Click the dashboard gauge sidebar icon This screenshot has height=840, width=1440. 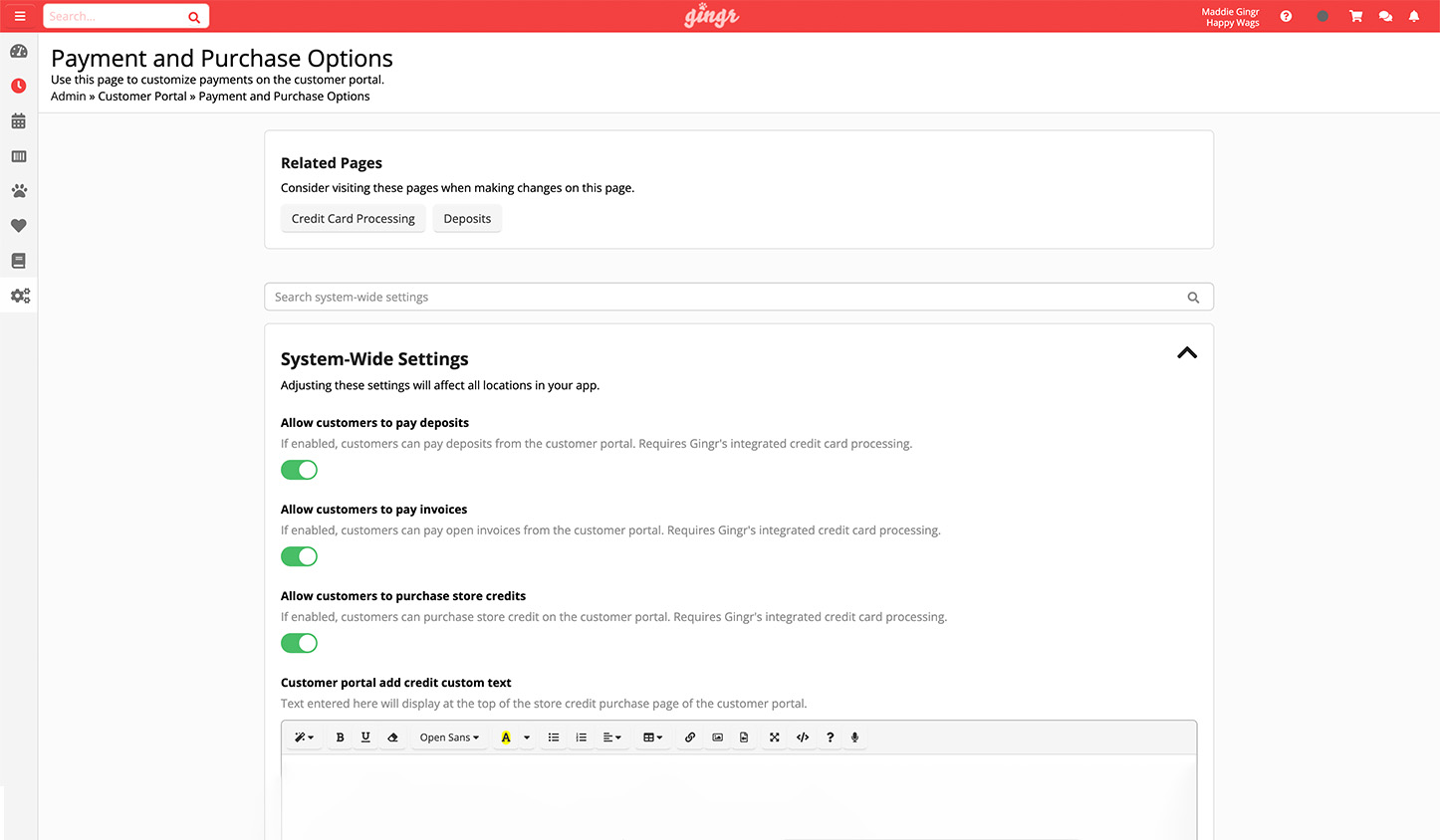[19, 52]
